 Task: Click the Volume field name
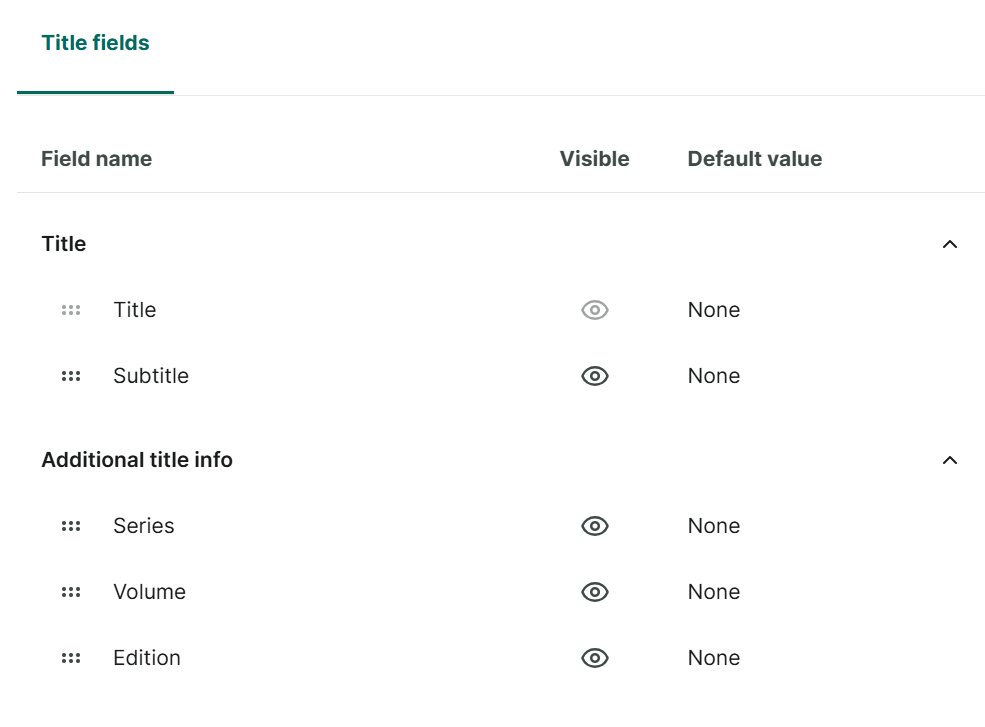click(150, 592)
